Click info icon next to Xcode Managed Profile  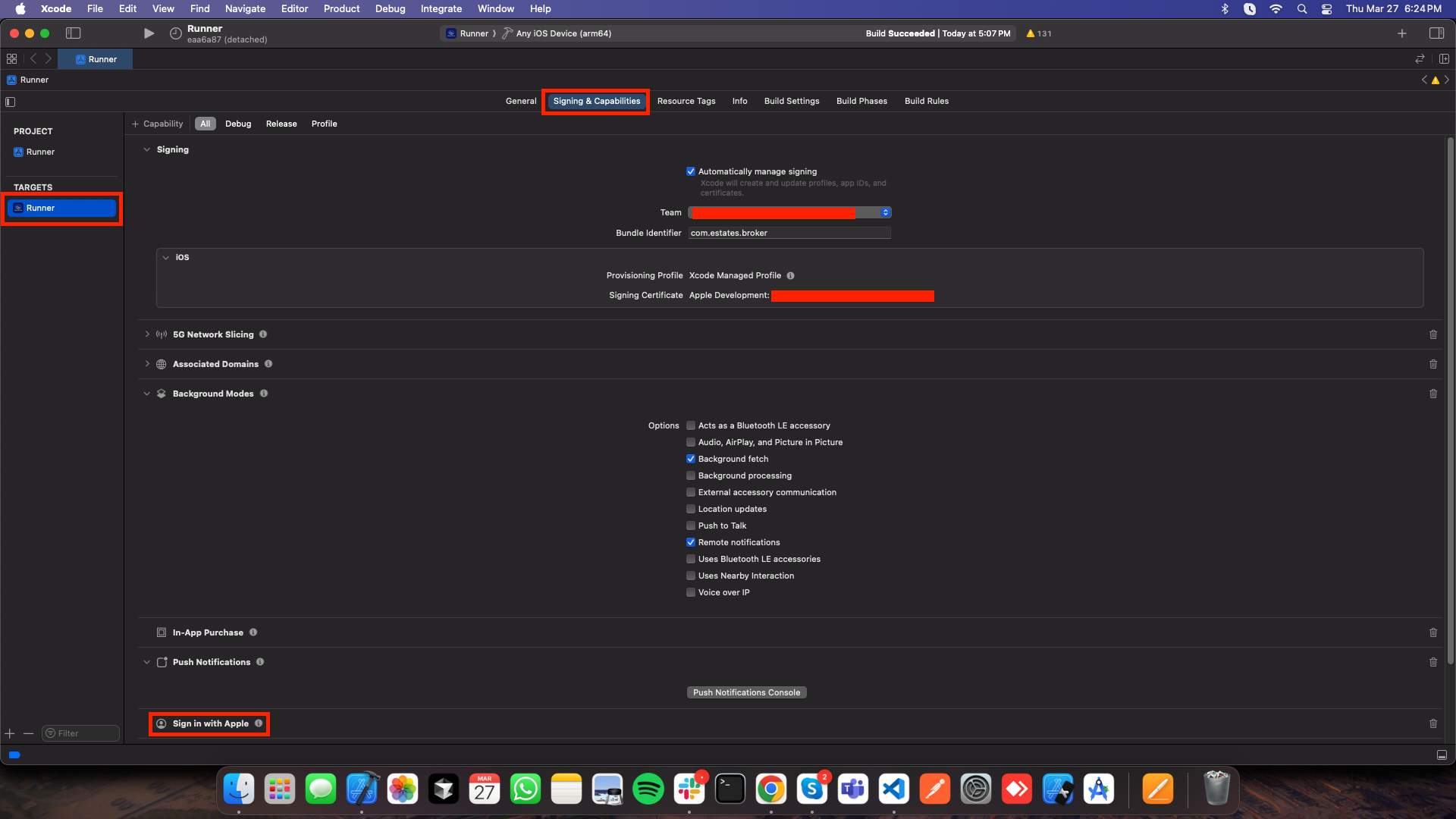tap(790, 276)
